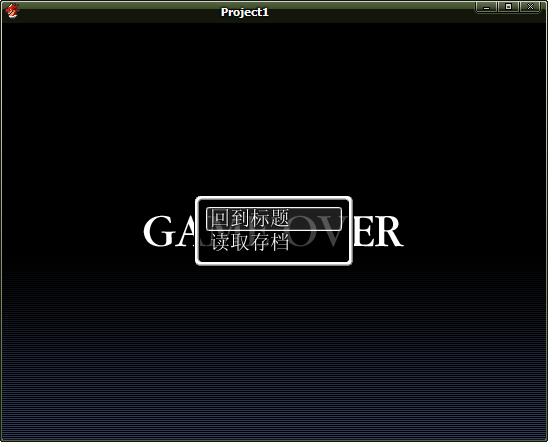Select the 回到标题 menu option
This screenshot has width=552, height=447.
(250, 219)
